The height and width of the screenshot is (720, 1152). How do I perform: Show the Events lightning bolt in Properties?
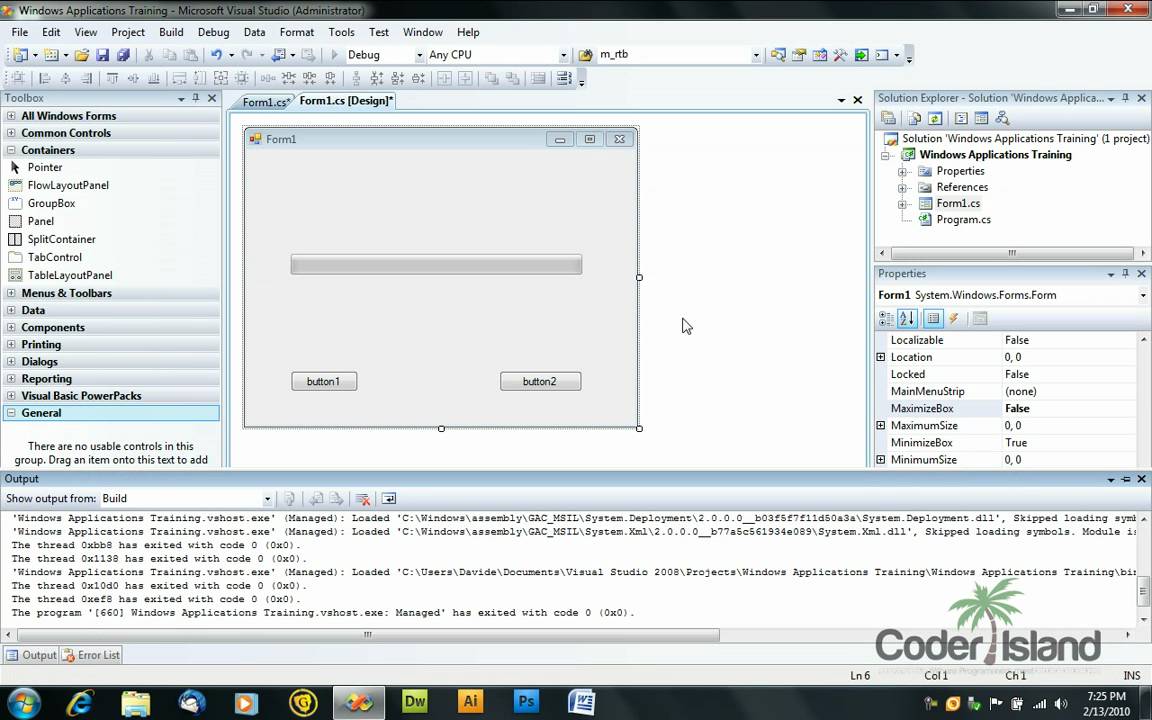[954, 318]
